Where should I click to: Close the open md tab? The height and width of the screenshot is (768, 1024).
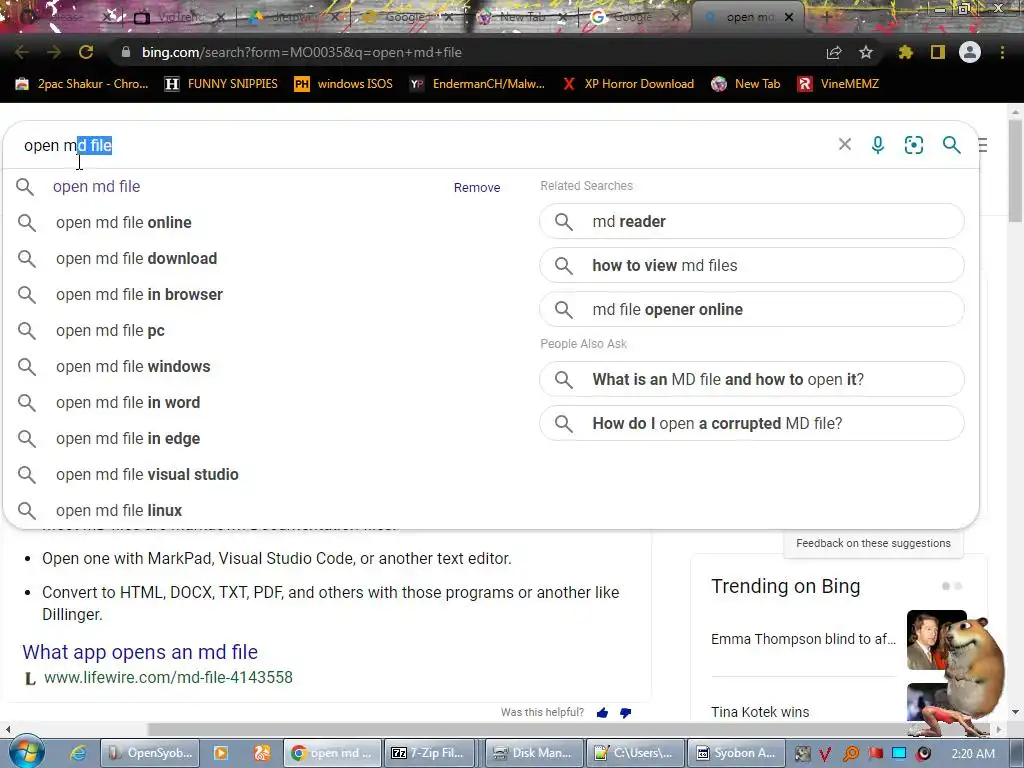tap(789, 17)
